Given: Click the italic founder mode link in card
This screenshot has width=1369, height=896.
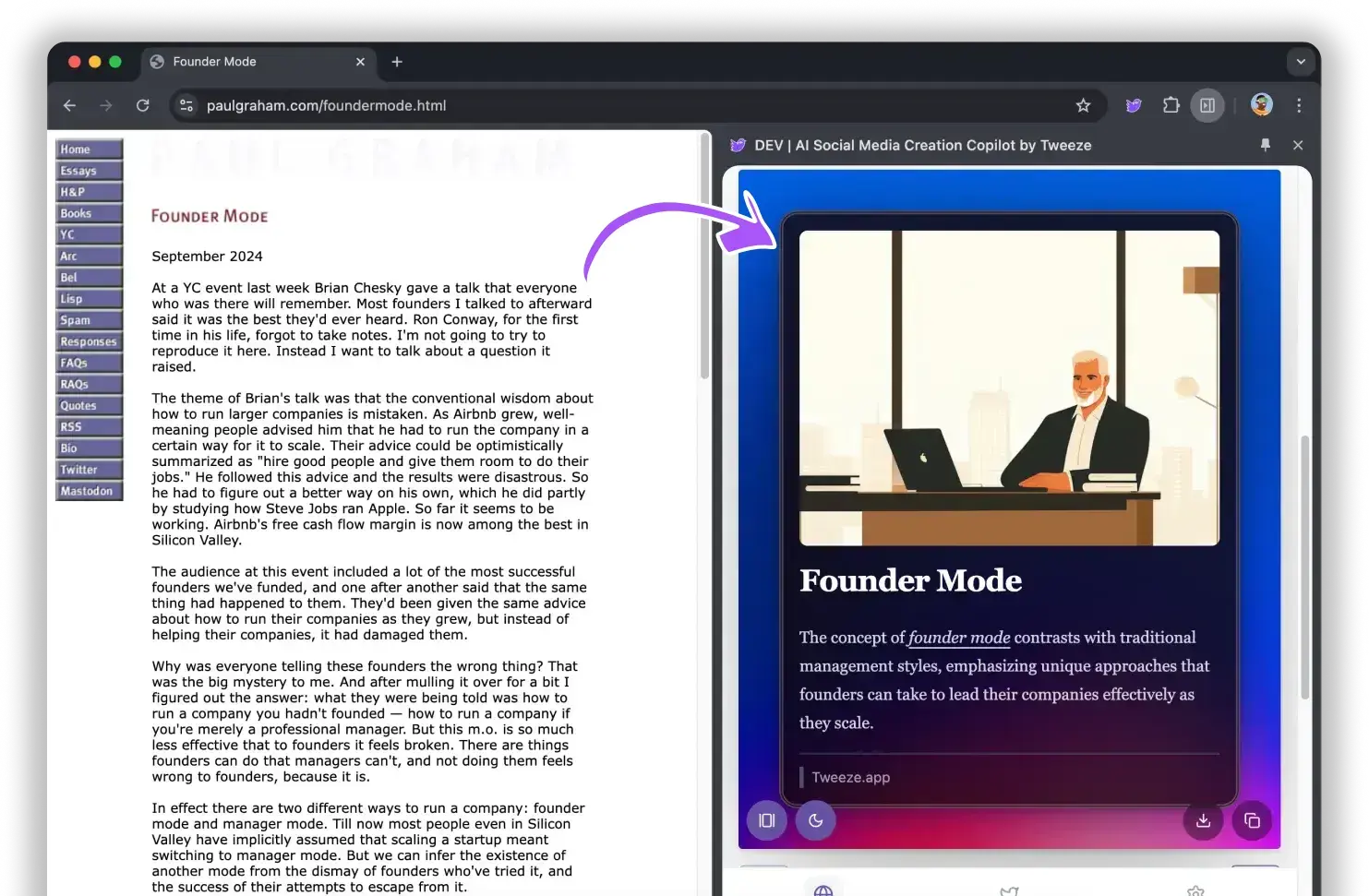Looking at the screenshot, I should 959,638.
